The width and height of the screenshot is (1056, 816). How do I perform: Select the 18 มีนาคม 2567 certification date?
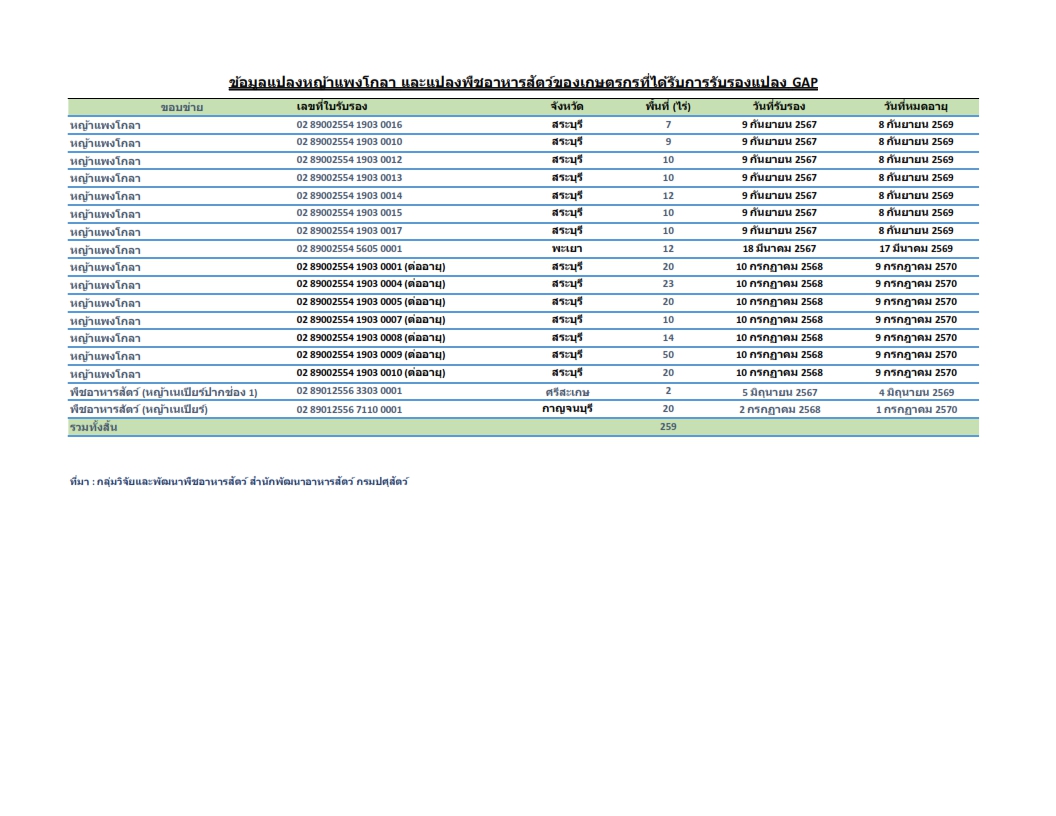click(x=779, y=248)
